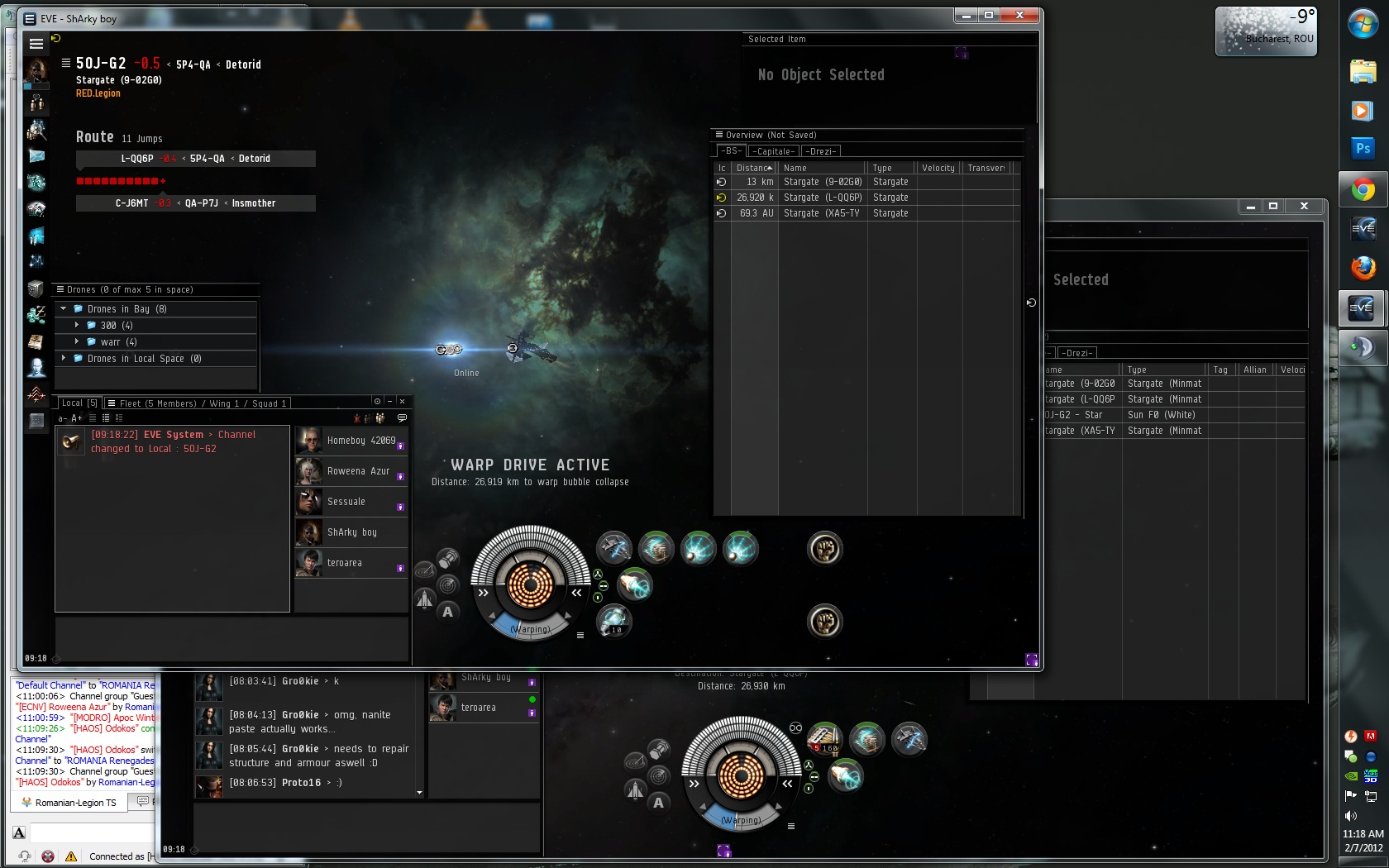Toggle autopilot with the A button
The width and height of the screenshot is (1389, 868).
click(x=447, y=612)
